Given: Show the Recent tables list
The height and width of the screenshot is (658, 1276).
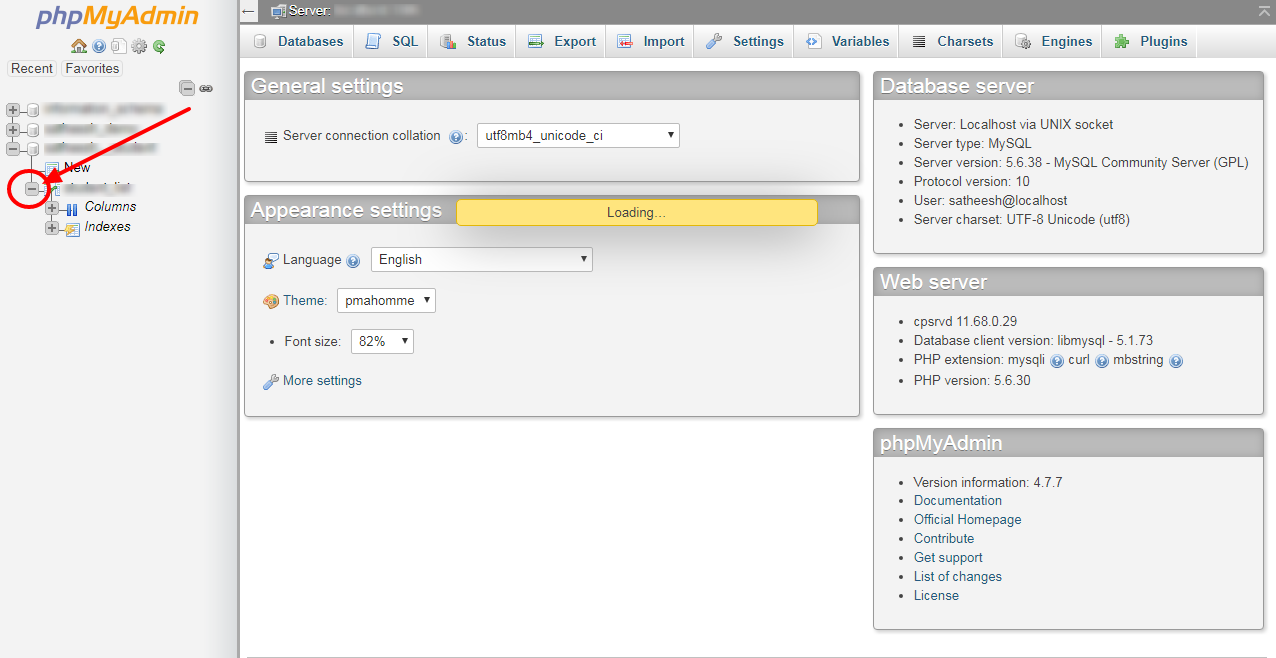Looking at the screenshot, I should click(x=32, y=68).
